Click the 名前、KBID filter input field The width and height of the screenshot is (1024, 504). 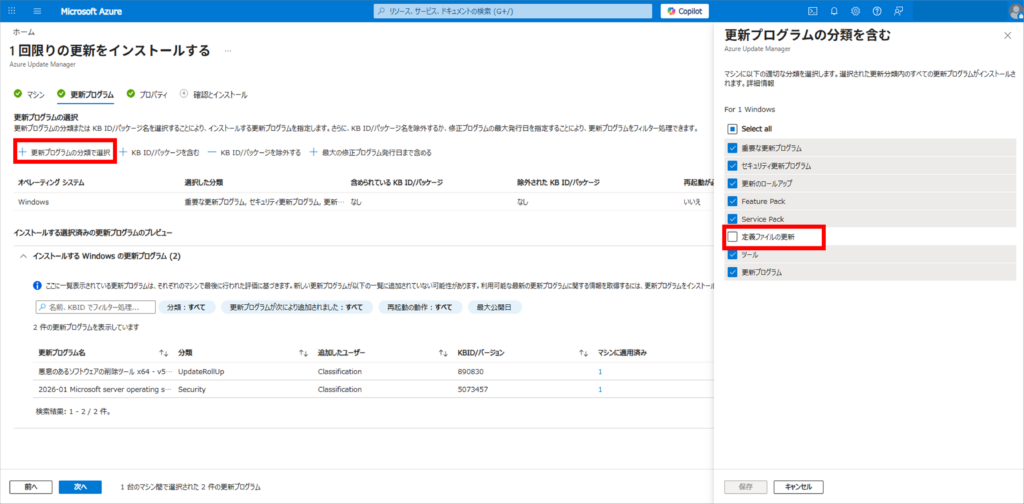click(95, 307)
